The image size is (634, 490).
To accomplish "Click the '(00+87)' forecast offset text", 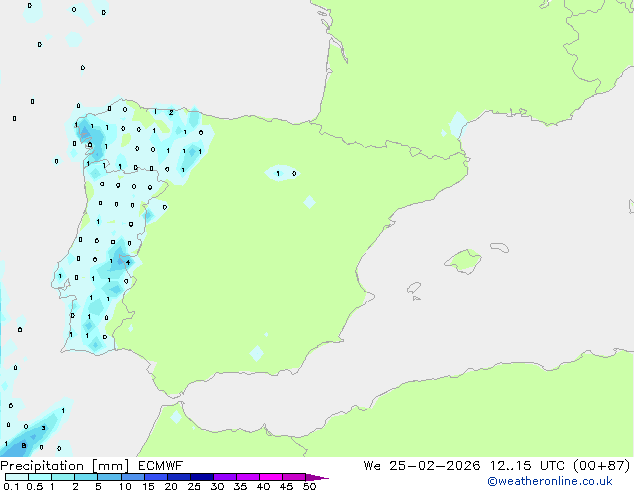I will [602, 466].
